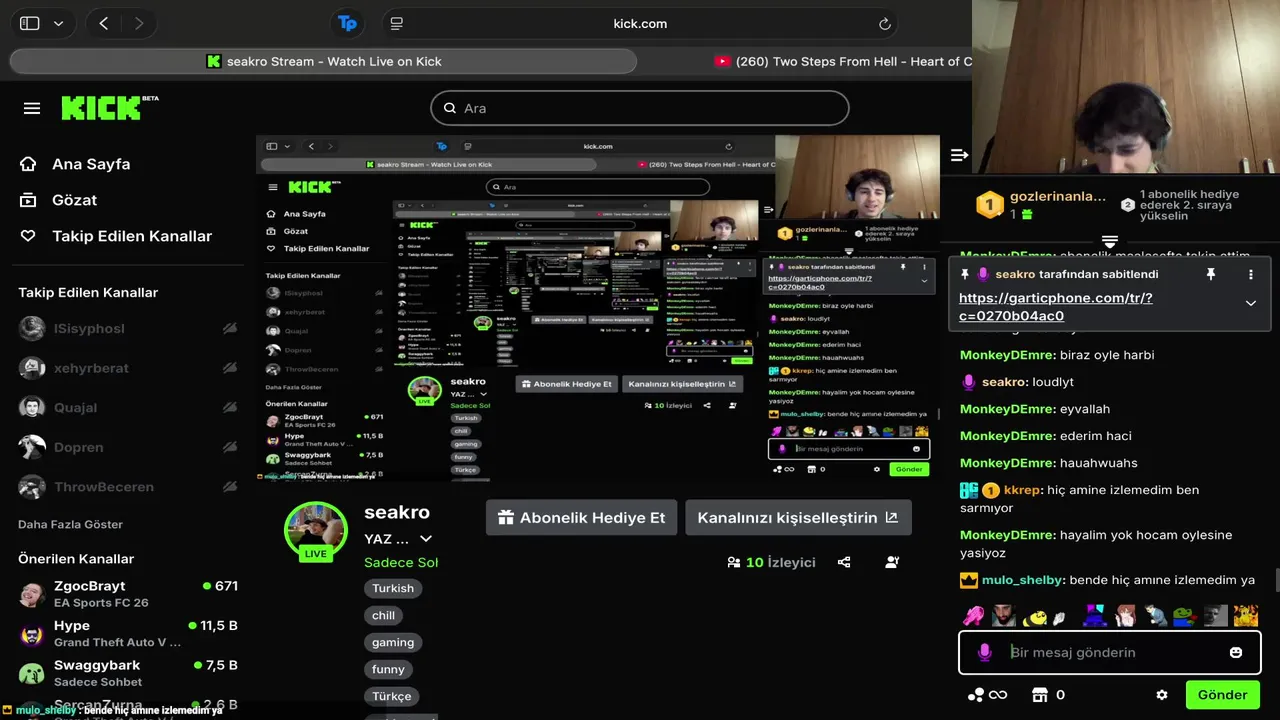This screenshot has width=1280, height=720.
Task: Click the Ana Sayfa home icon
Action: pyautogui.click(x=29, y=164)
